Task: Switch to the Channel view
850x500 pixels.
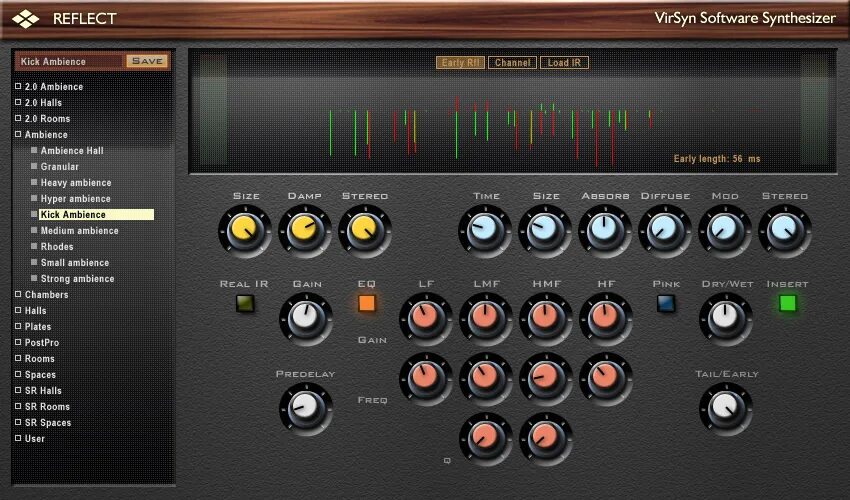Action: pos(512,62)
